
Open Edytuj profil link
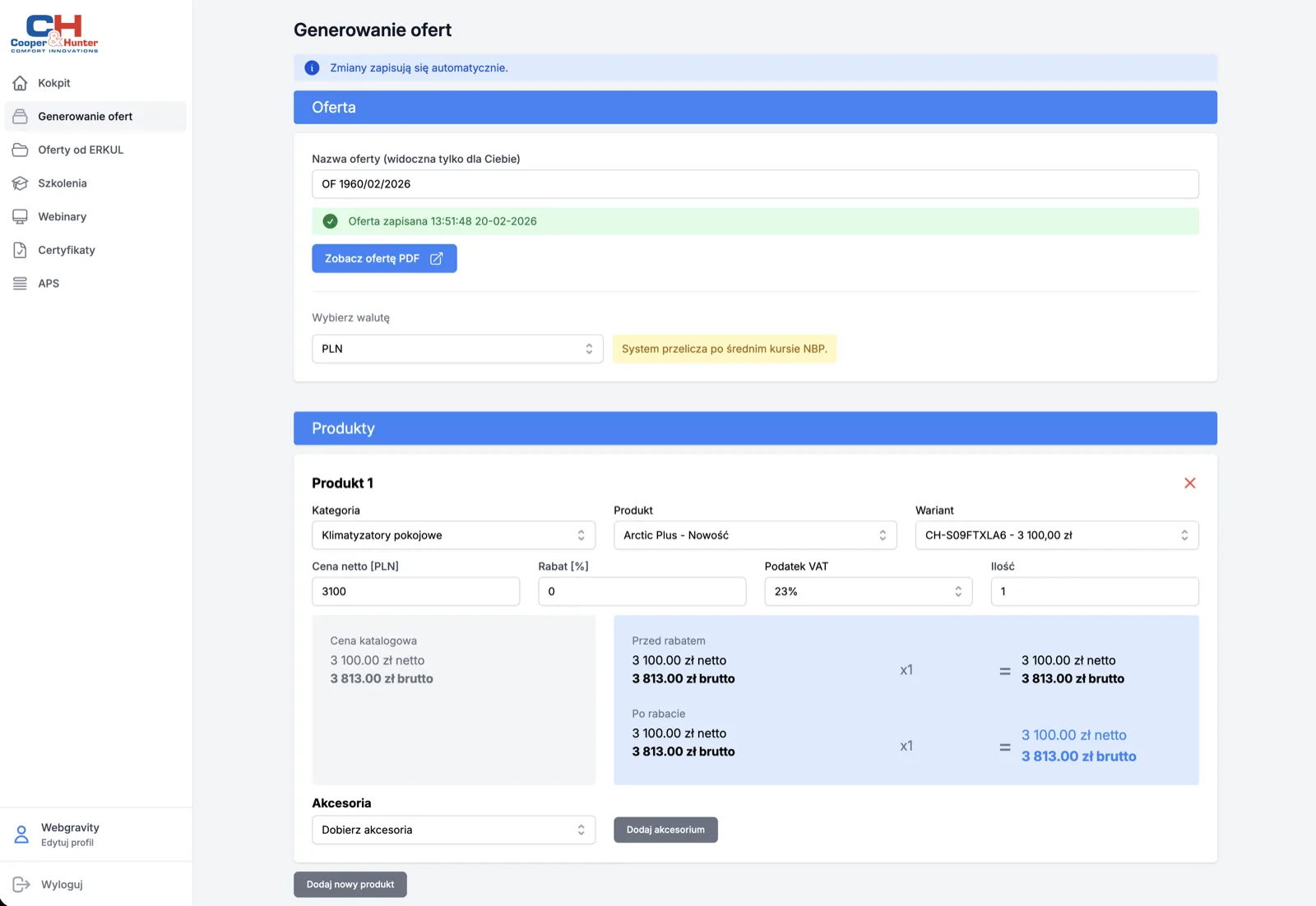coord(67,843)
